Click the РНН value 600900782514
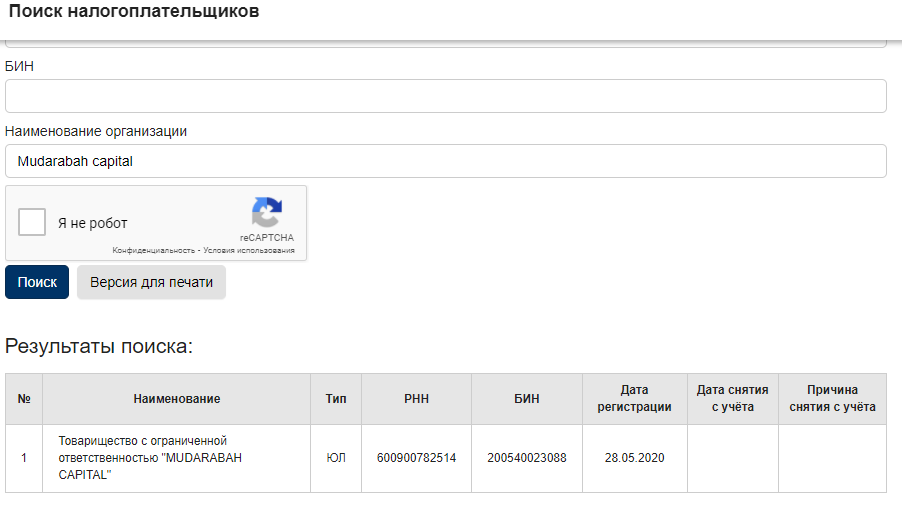Image resolution: width=902 pixels, height=526 pixels. (416, 458)
